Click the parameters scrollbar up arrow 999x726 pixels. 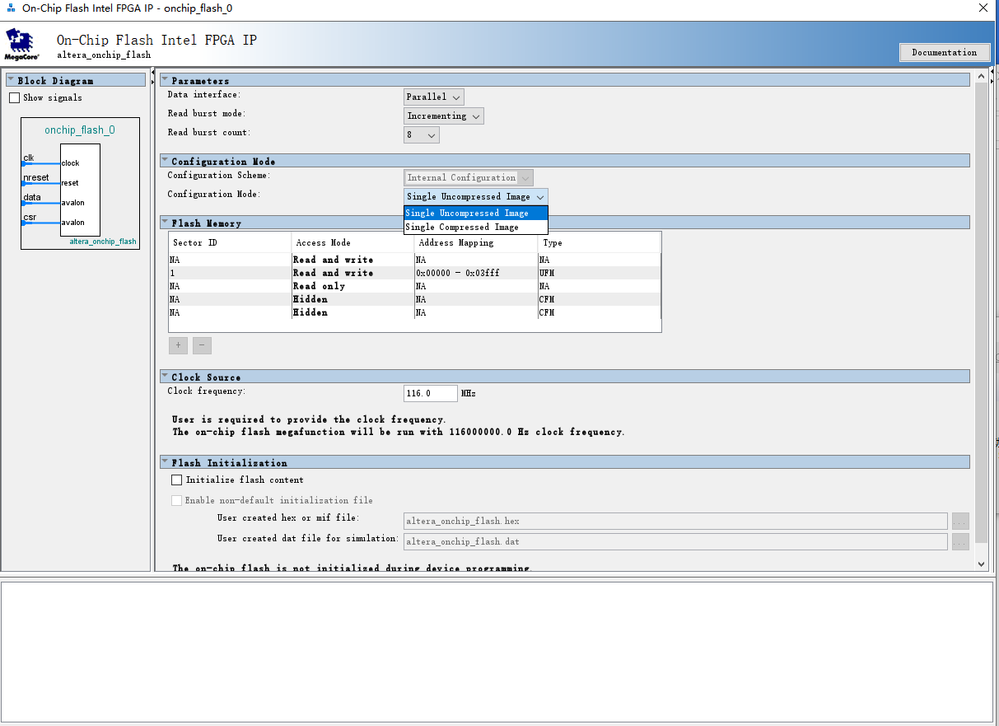click(981, 77)
